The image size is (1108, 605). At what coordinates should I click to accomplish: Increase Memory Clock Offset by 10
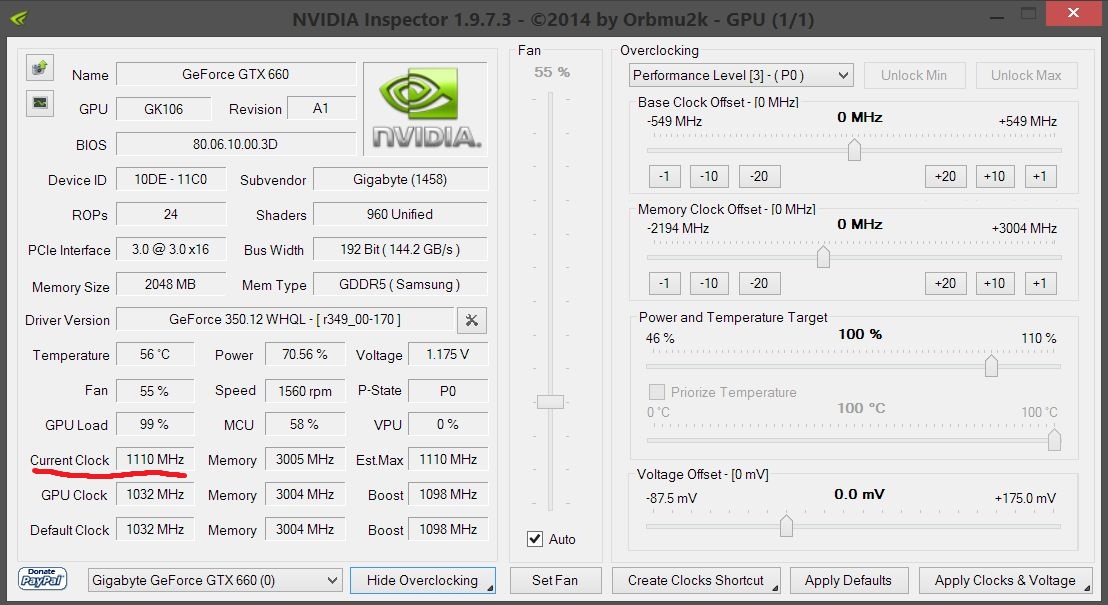pos(995,283)
